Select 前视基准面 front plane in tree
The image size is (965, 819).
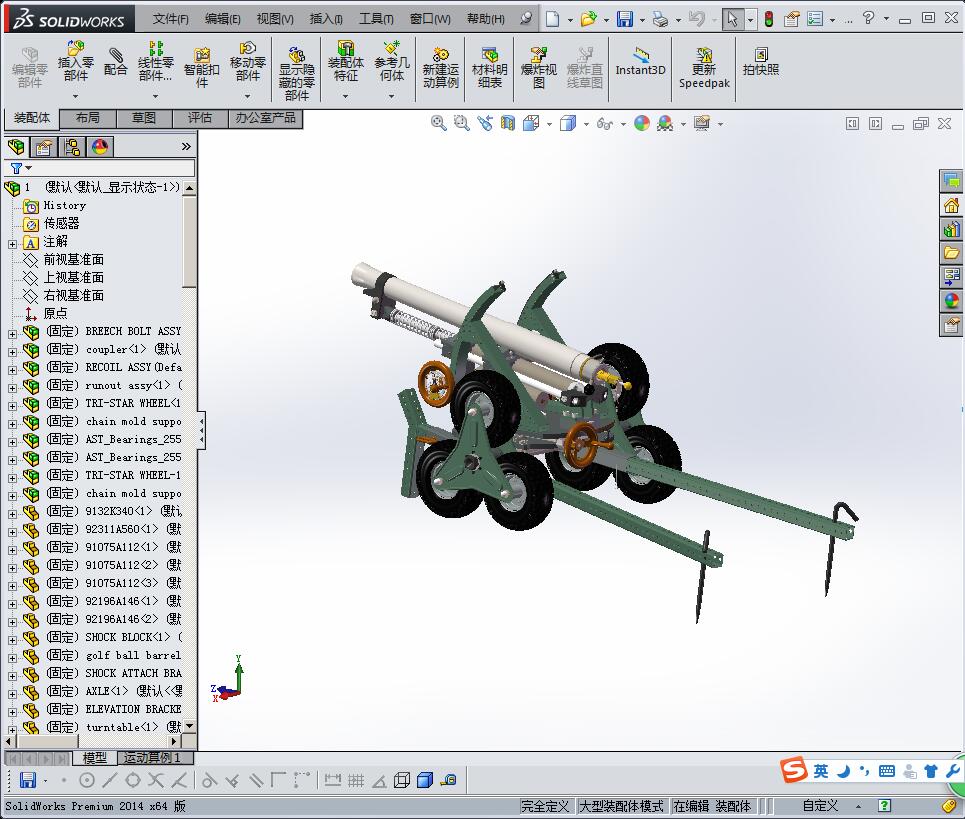tap(73, 260)
